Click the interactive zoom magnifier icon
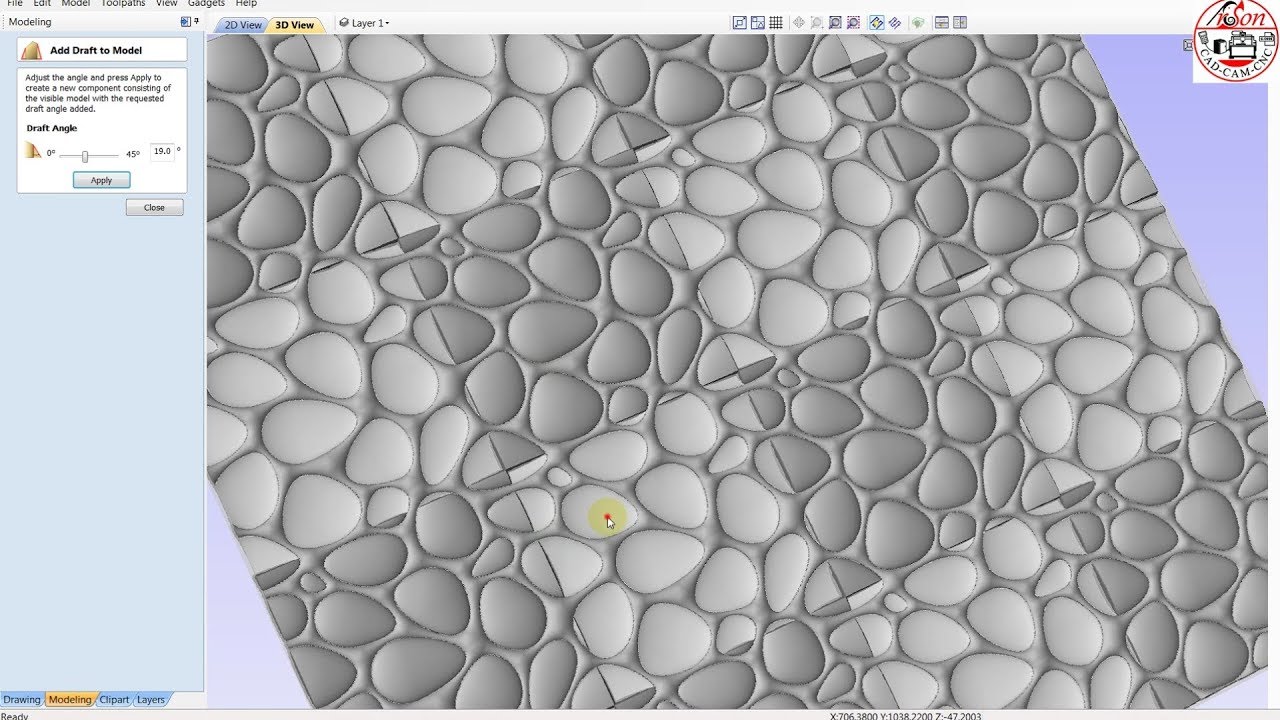Screen dimensions: 1280x720 [817, 23]
